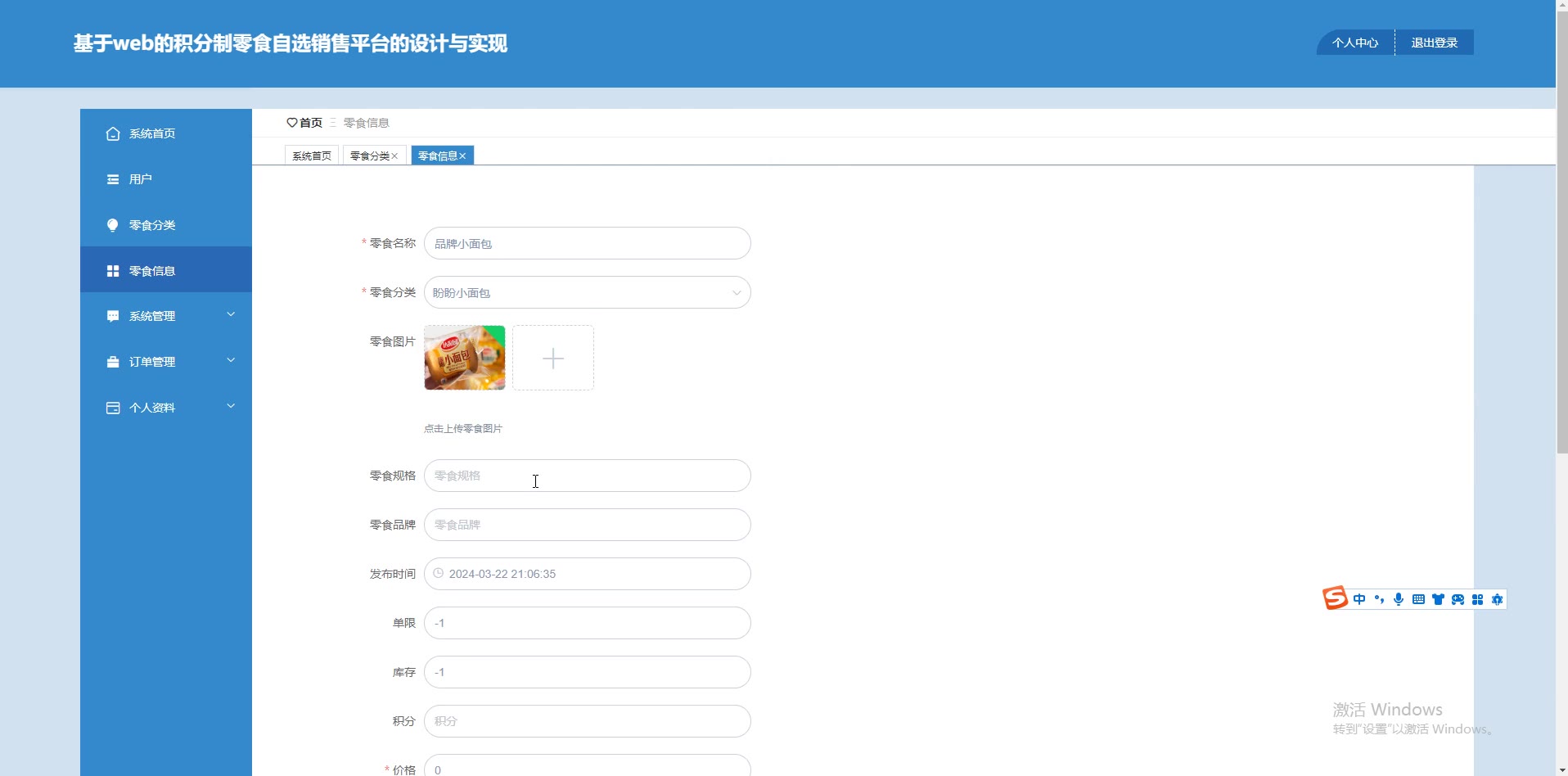Click the 零食信息 breadcrumb text
Screen dimensions: 1568x776
[366, 123]
